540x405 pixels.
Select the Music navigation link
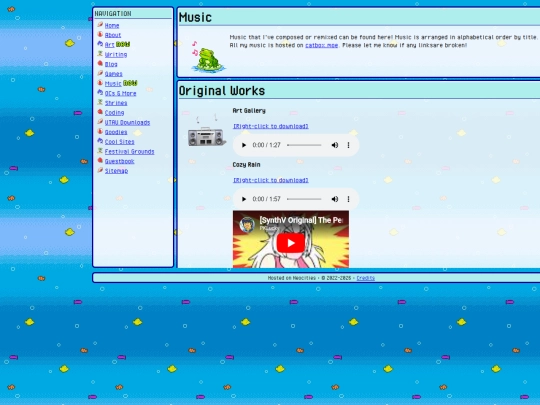pyautogui.click(x=113, y=83)
